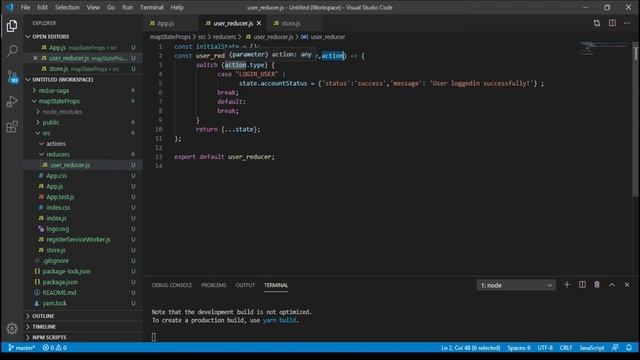Open the Extensions view
This screenshot has width=640, height=360.
(12, 127)
